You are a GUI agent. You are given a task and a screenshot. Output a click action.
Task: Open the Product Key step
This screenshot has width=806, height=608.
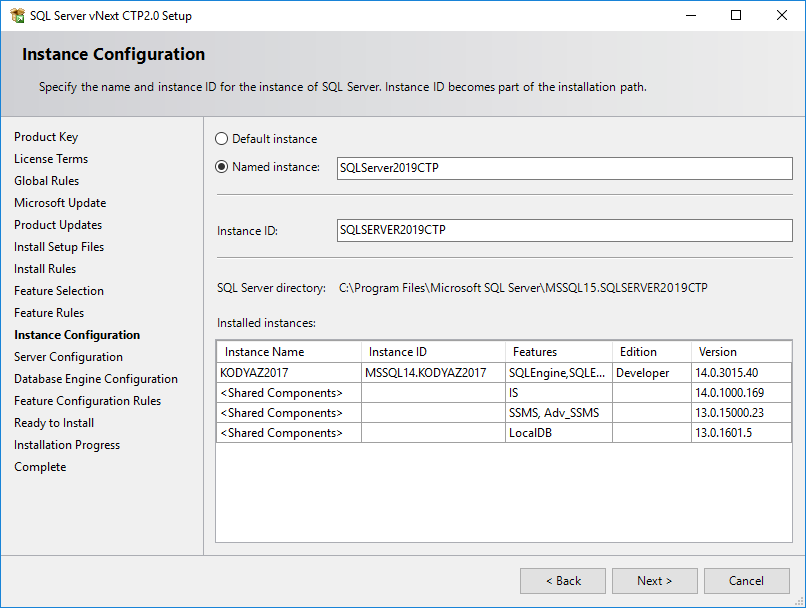[x=46, y=137]
